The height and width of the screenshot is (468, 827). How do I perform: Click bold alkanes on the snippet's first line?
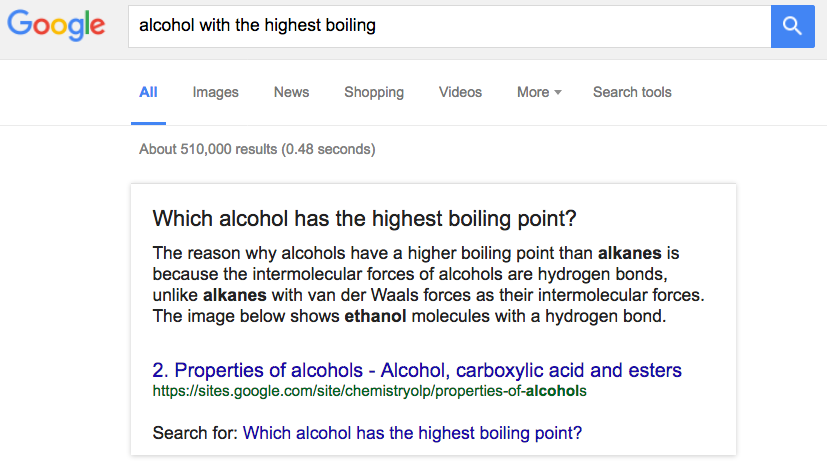pos(631,252)
